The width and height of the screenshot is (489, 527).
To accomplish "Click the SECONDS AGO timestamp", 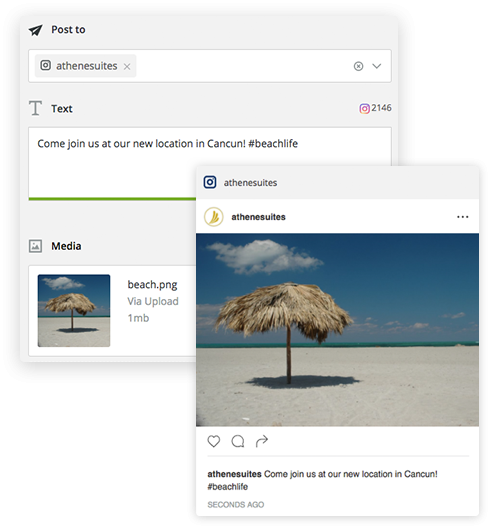I will (x=236, y=504).
